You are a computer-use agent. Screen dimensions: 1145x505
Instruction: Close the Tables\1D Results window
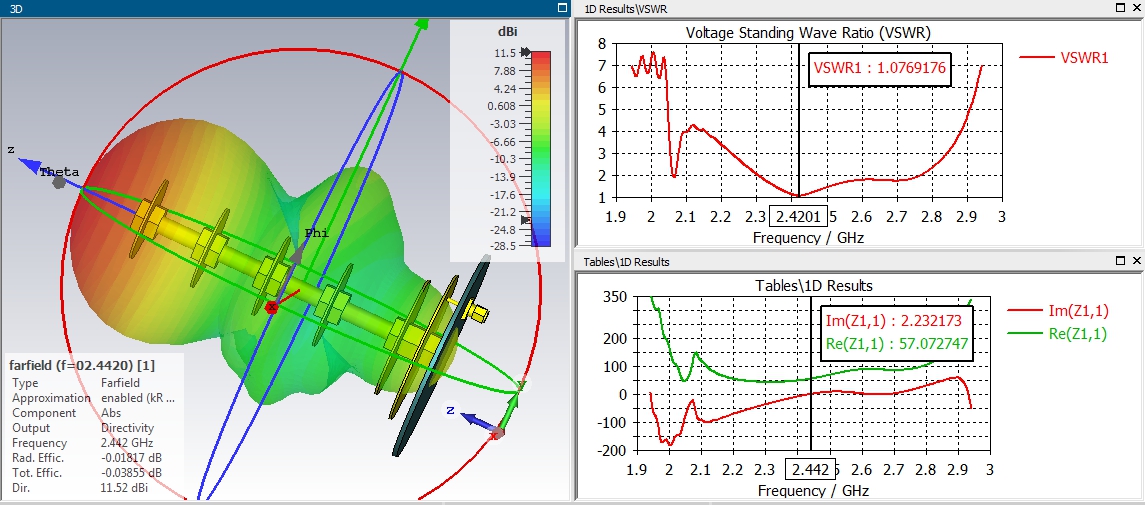[1136, 261]
